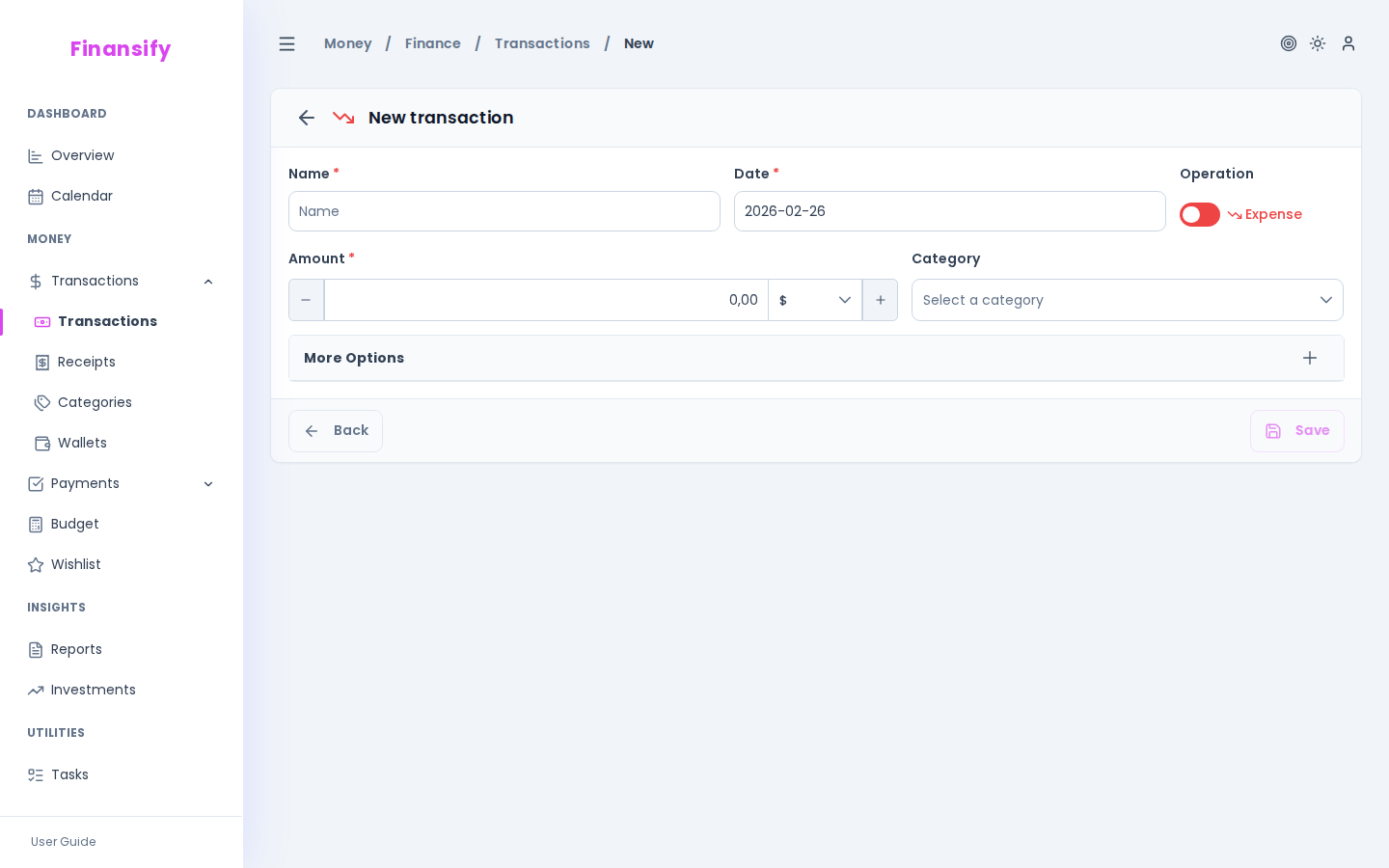Click the Save button

pos(1296,431)
